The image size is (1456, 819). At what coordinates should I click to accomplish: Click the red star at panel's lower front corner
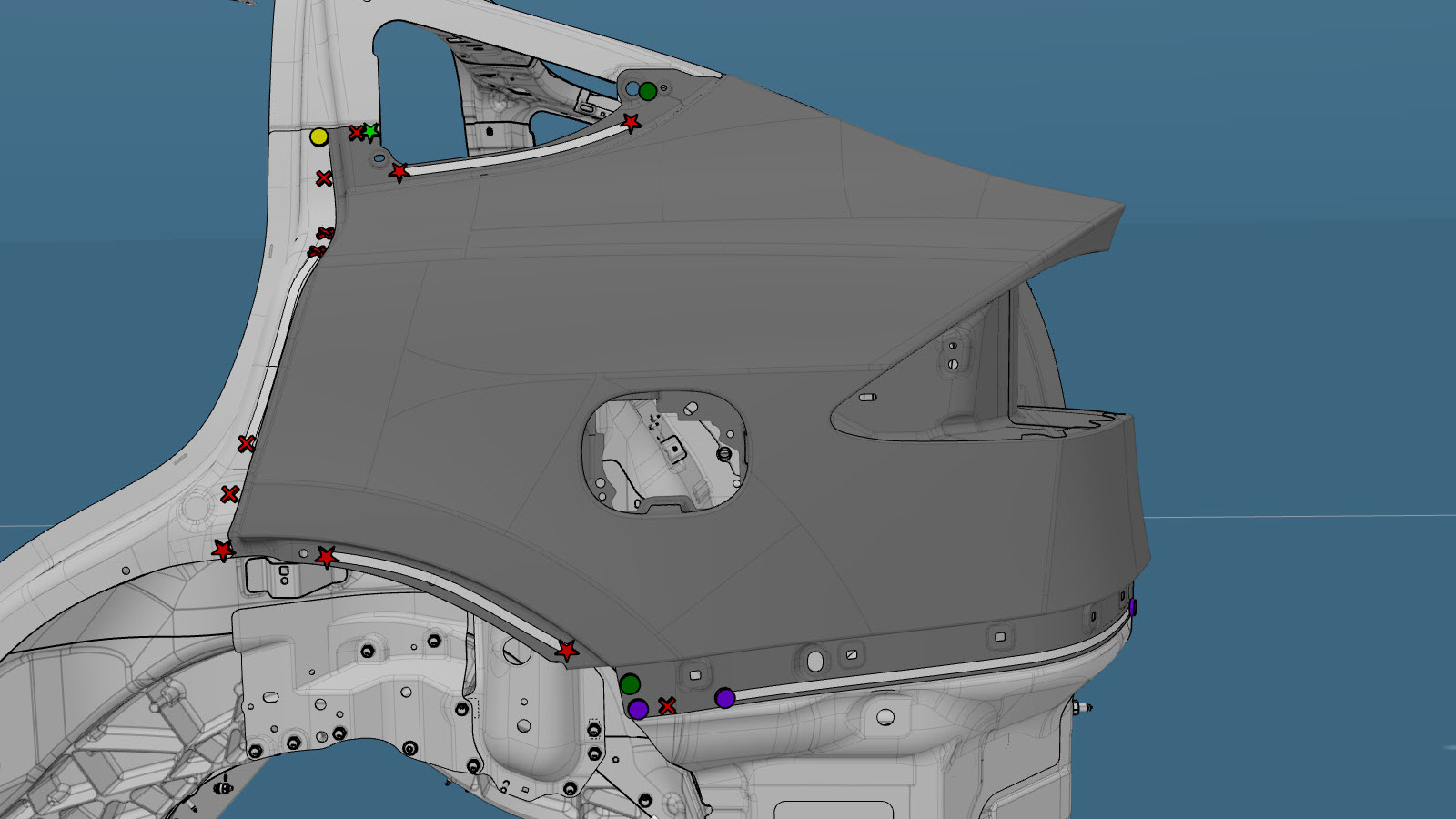click(x=223, y=551)
